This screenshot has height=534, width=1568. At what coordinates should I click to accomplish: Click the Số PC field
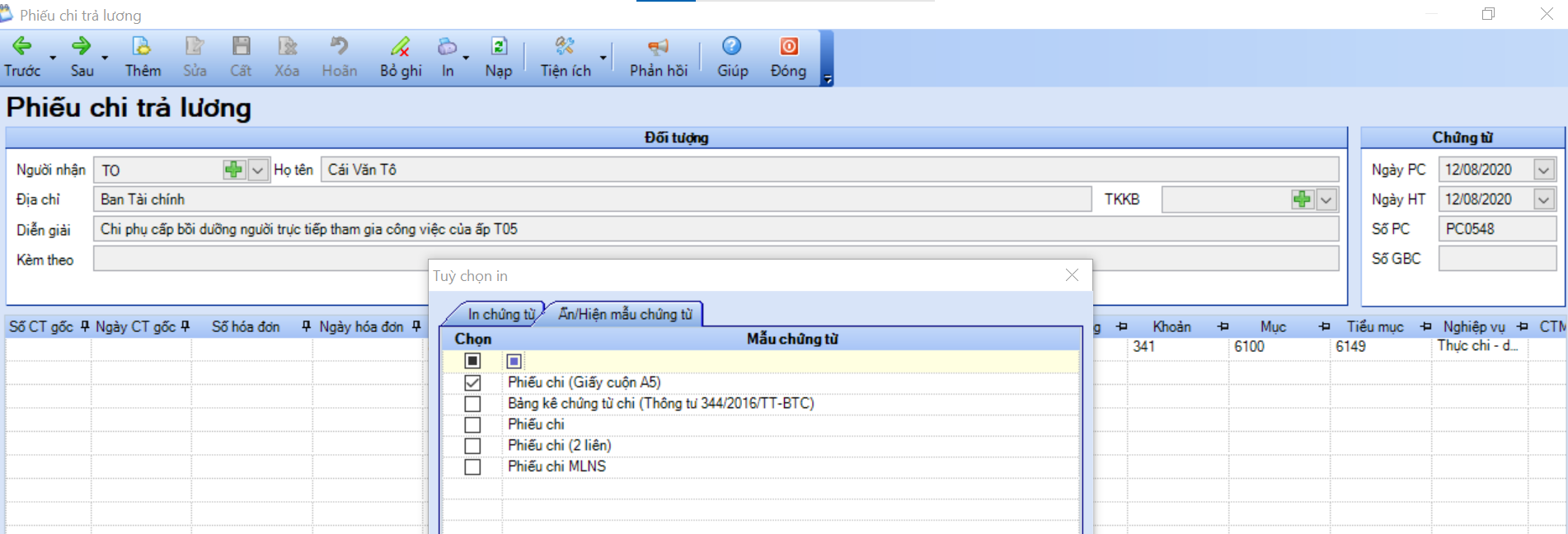tap(1497, 229)
